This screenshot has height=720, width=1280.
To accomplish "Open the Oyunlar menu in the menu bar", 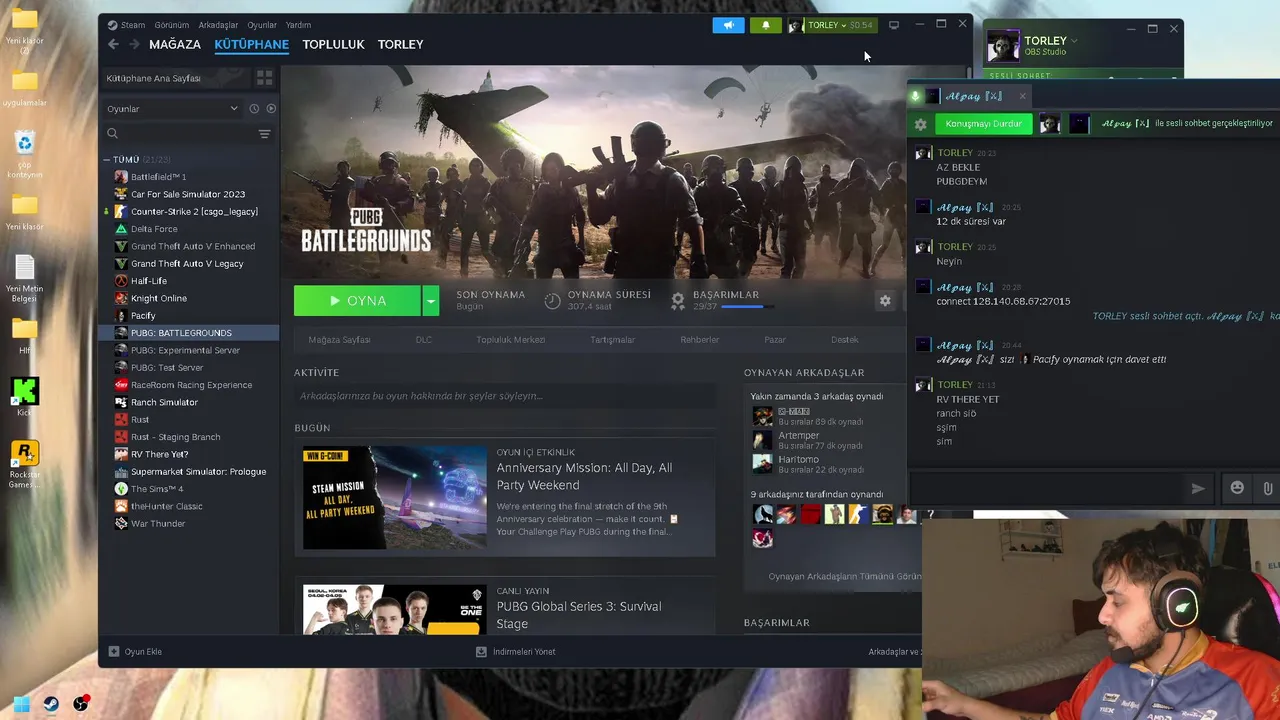I will (x=262, y=25).
